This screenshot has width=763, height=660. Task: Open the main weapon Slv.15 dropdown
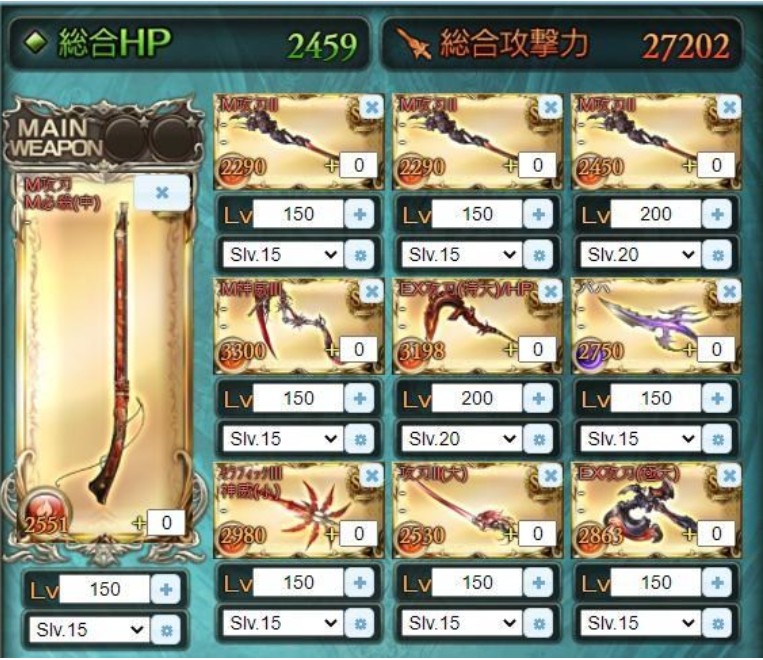point(89,630)
